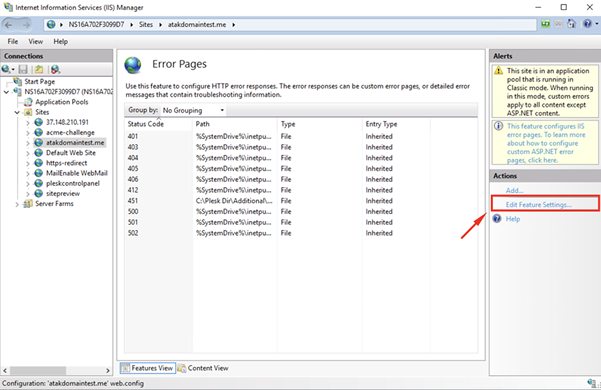Click the Delete Connection icon in Connections toolbar
Image resolution: width=601 pixels, height=390 pixels.
[x=56, y=69]
